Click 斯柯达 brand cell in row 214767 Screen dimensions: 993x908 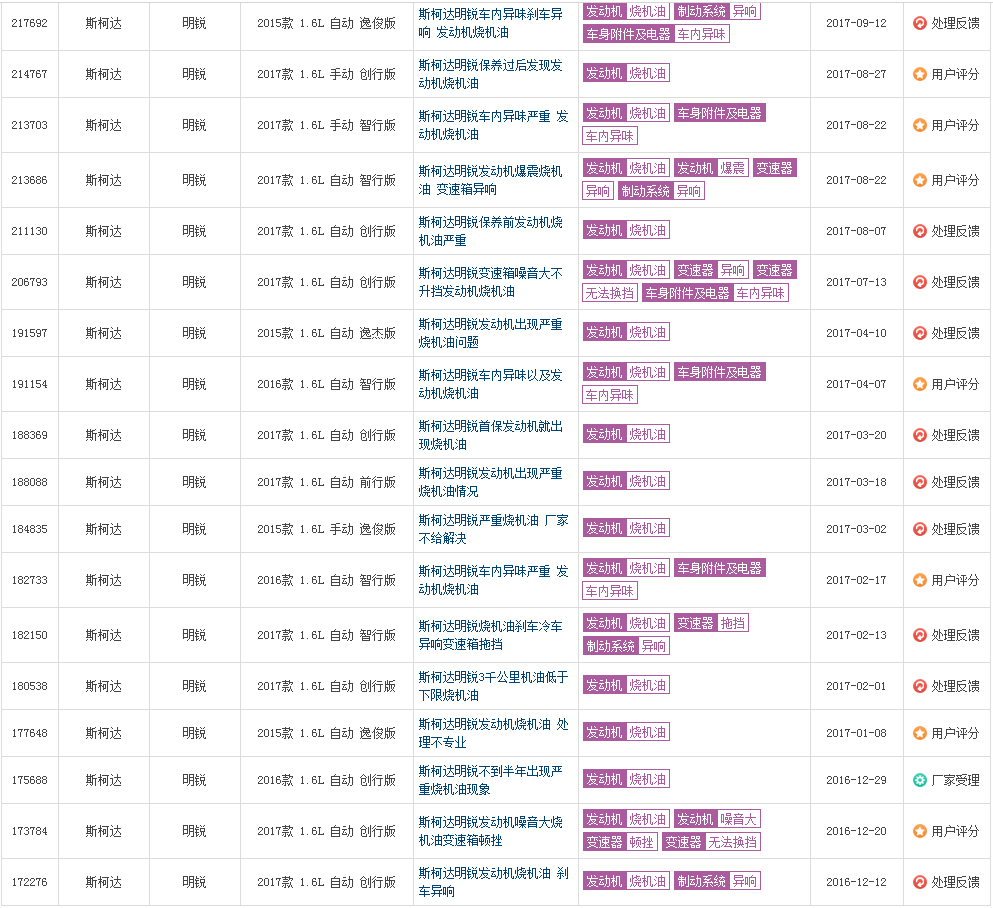[x=104, y=74]
